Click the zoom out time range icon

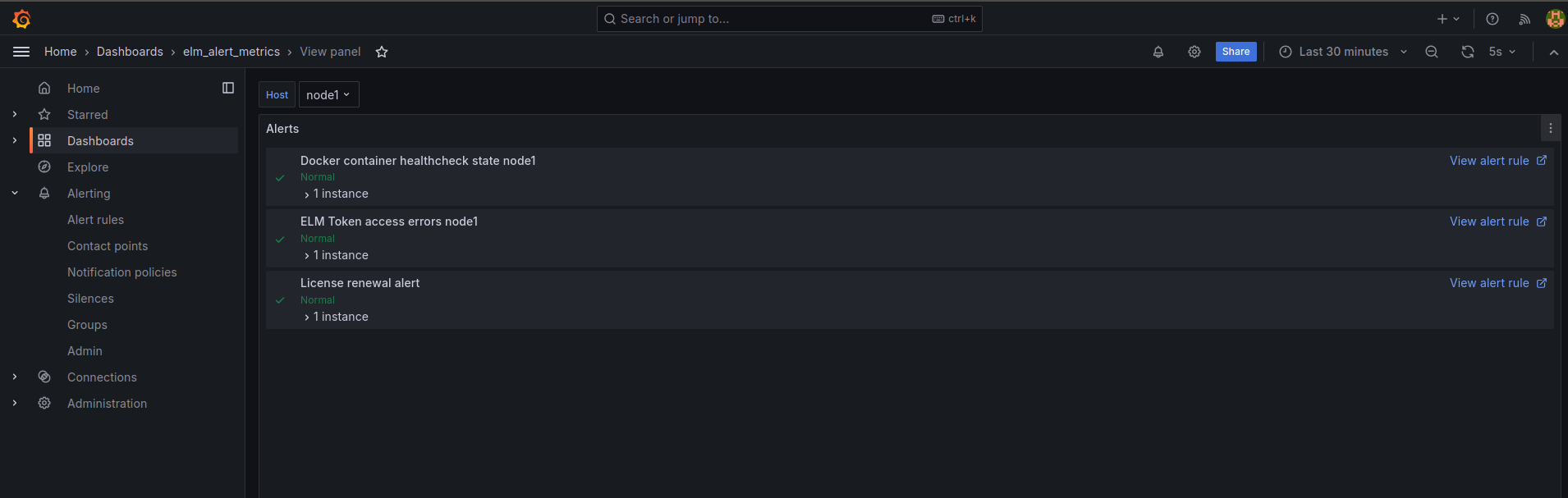[1432, 52]
